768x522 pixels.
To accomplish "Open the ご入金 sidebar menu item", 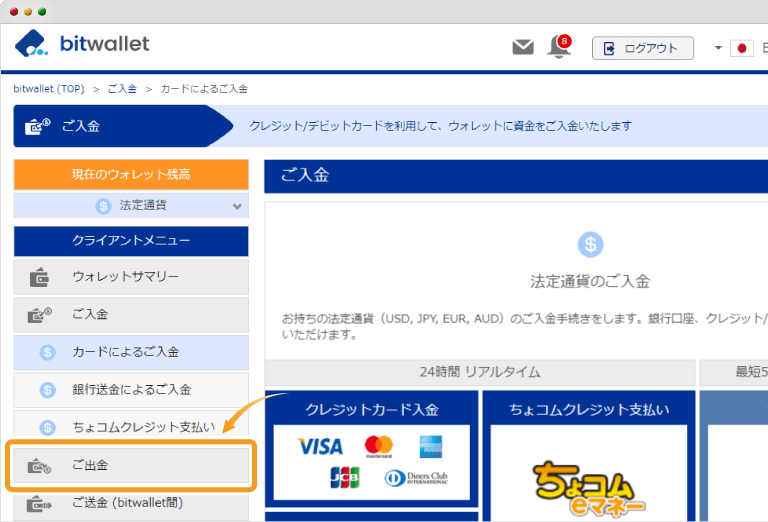I will [x=131, y=315].
